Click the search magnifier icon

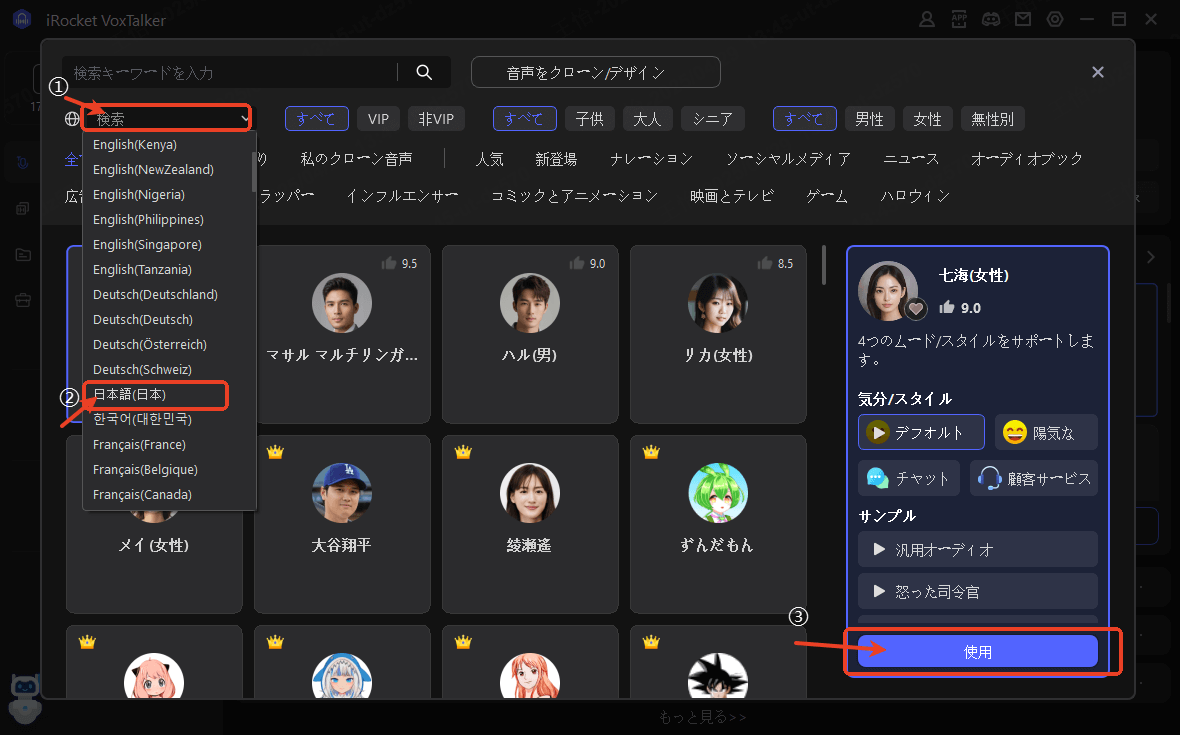[x=424, y=72]
